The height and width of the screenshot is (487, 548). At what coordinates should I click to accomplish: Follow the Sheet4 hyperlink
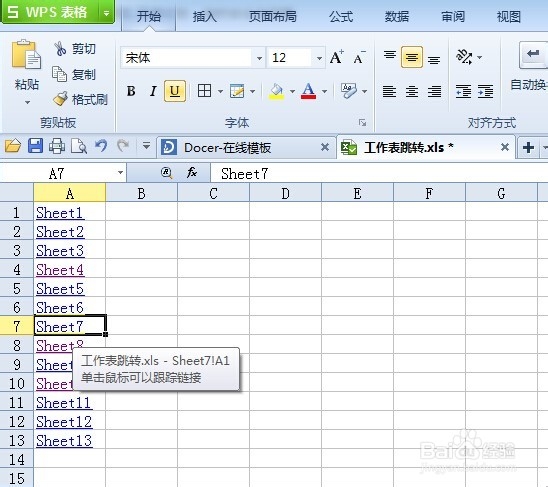click(60, 270)
